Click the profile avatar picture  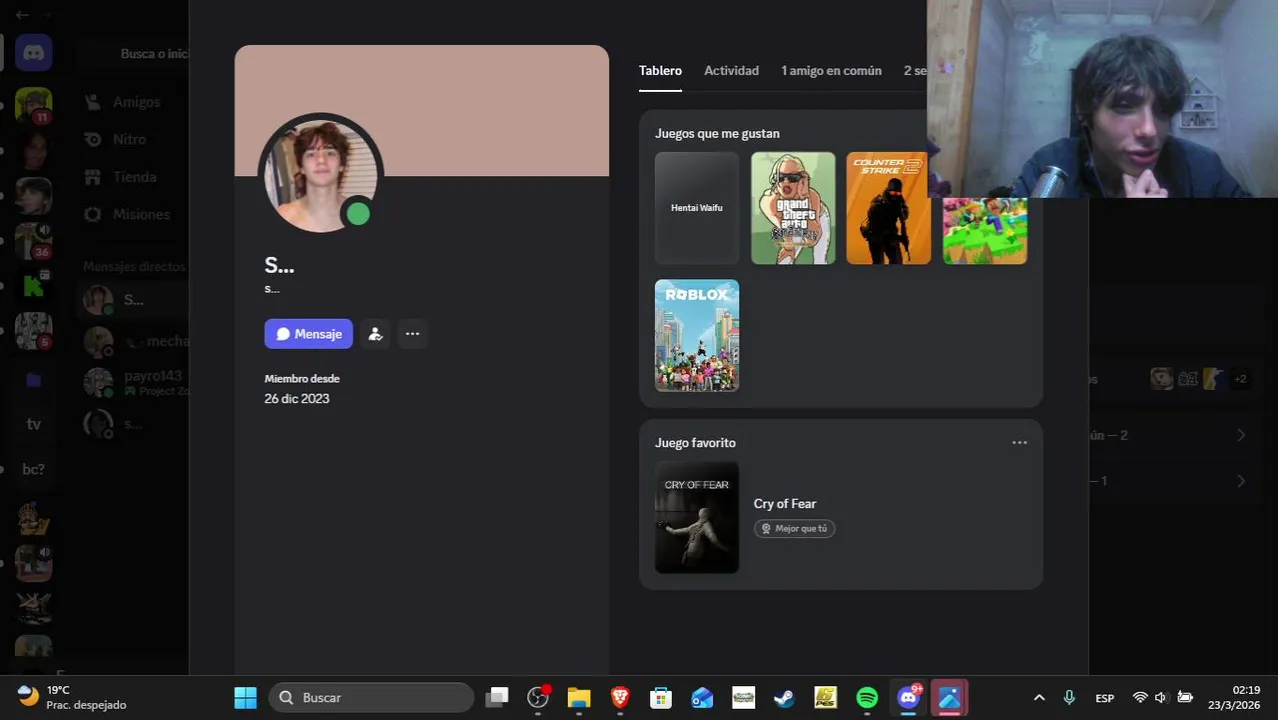click(x=320, y=175)
